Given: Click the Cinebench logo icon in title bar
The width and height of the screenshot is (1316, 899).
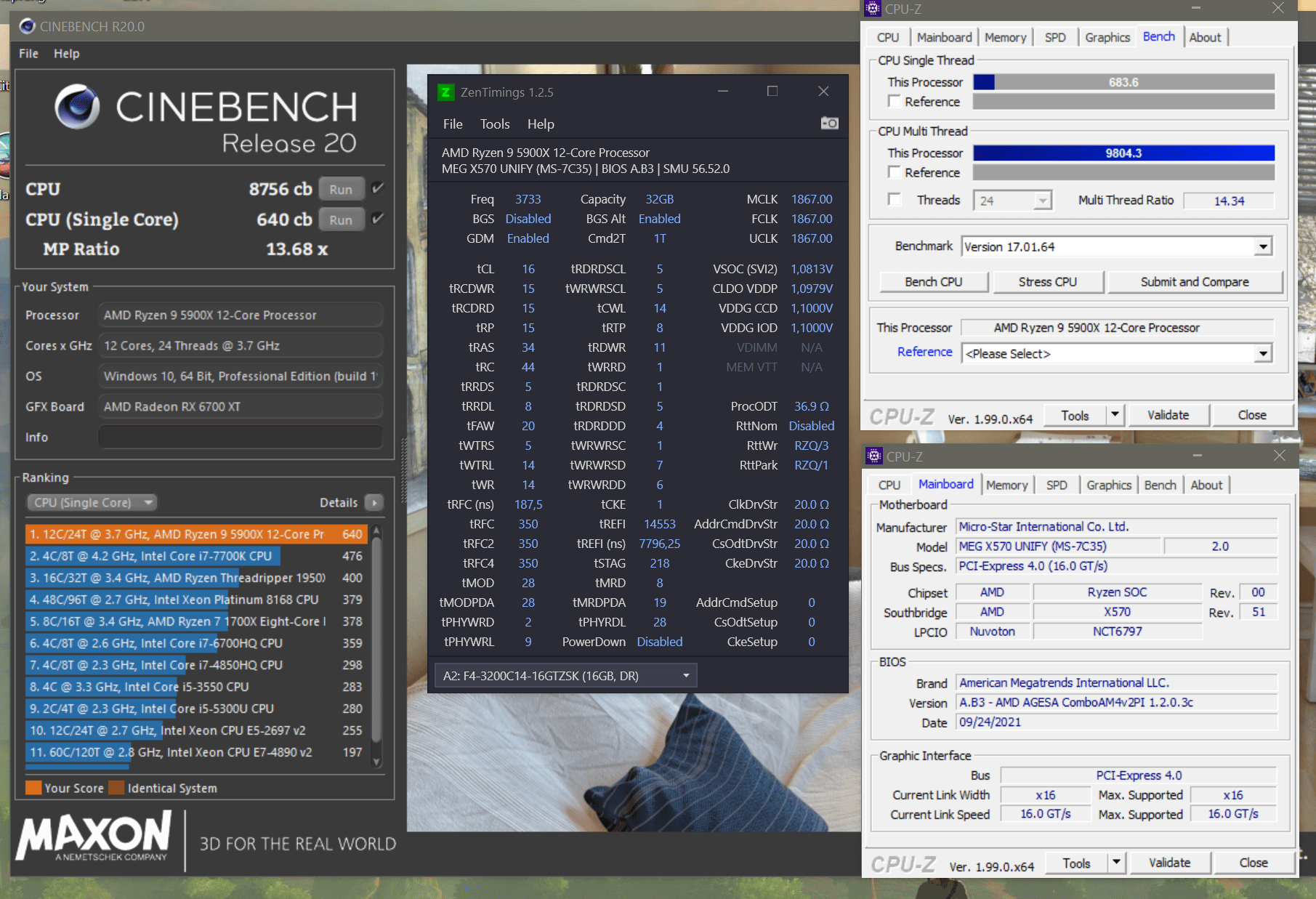Looking at the screenshot, I should point(28,26).
